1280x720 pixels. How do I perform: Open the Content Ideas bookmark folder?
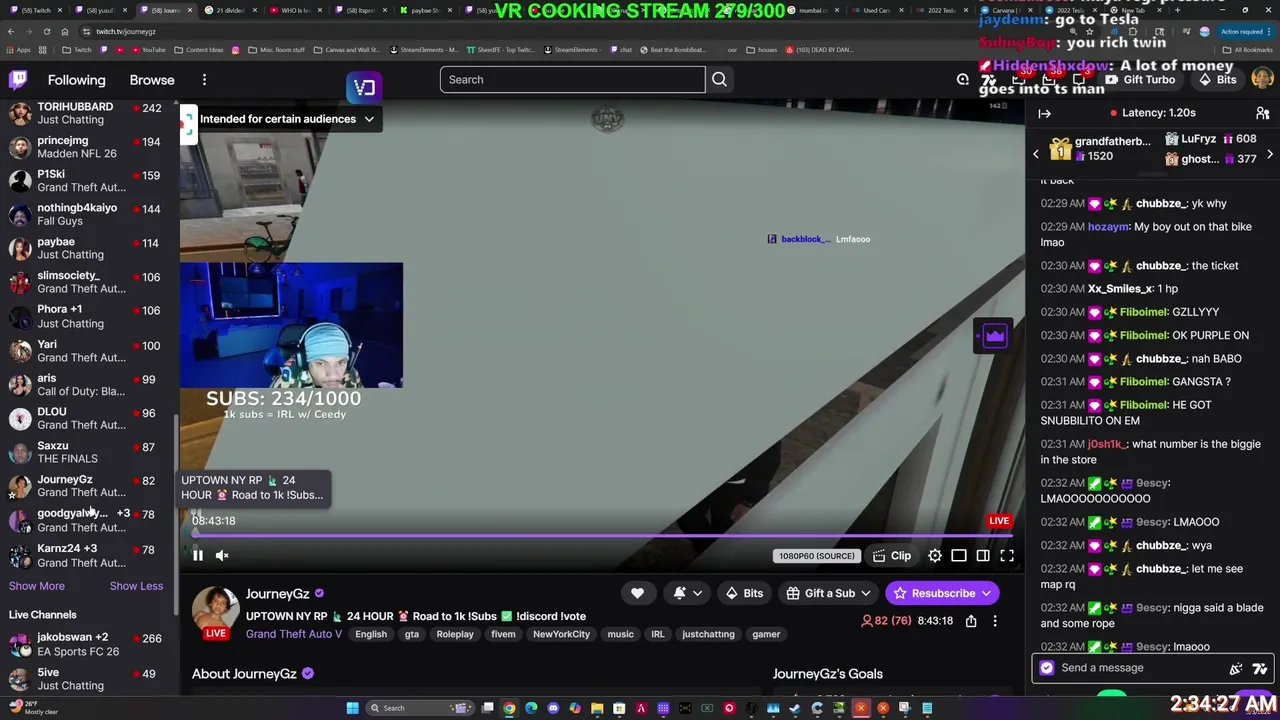click(199, 50)
